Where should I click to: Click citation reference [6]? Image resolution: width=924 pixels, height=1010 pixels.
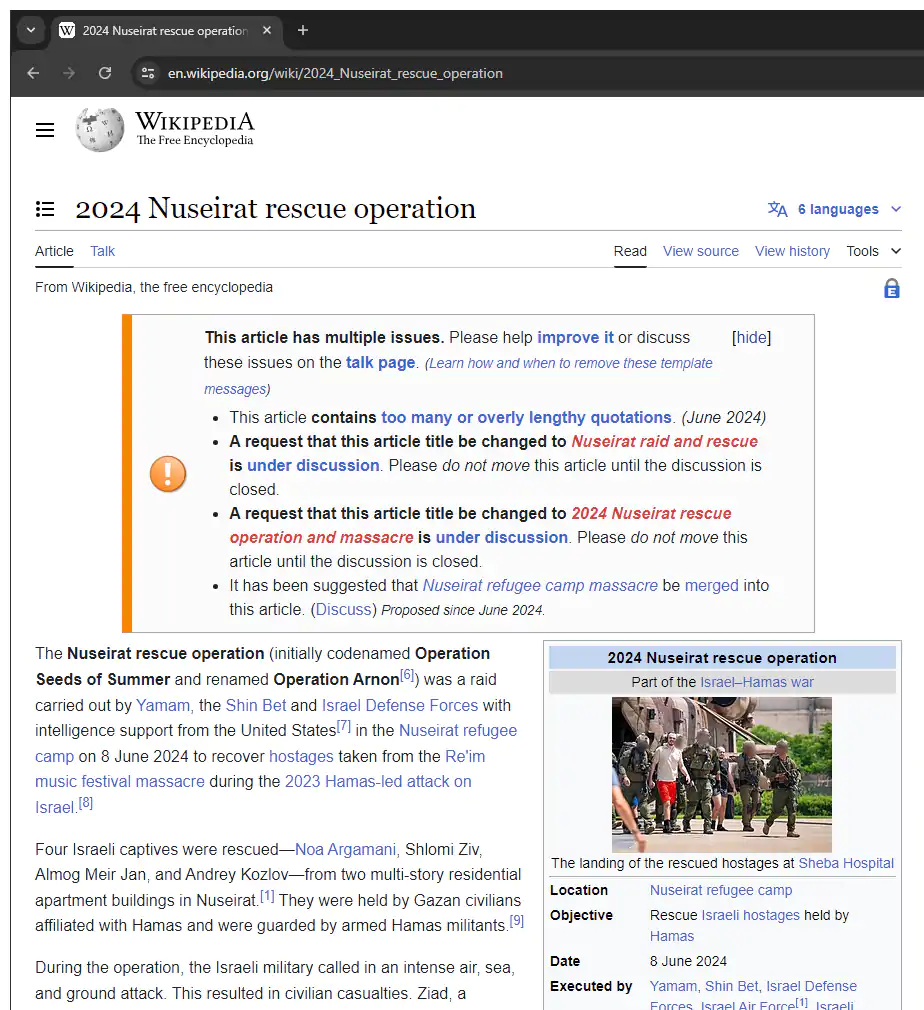point(407,674)
